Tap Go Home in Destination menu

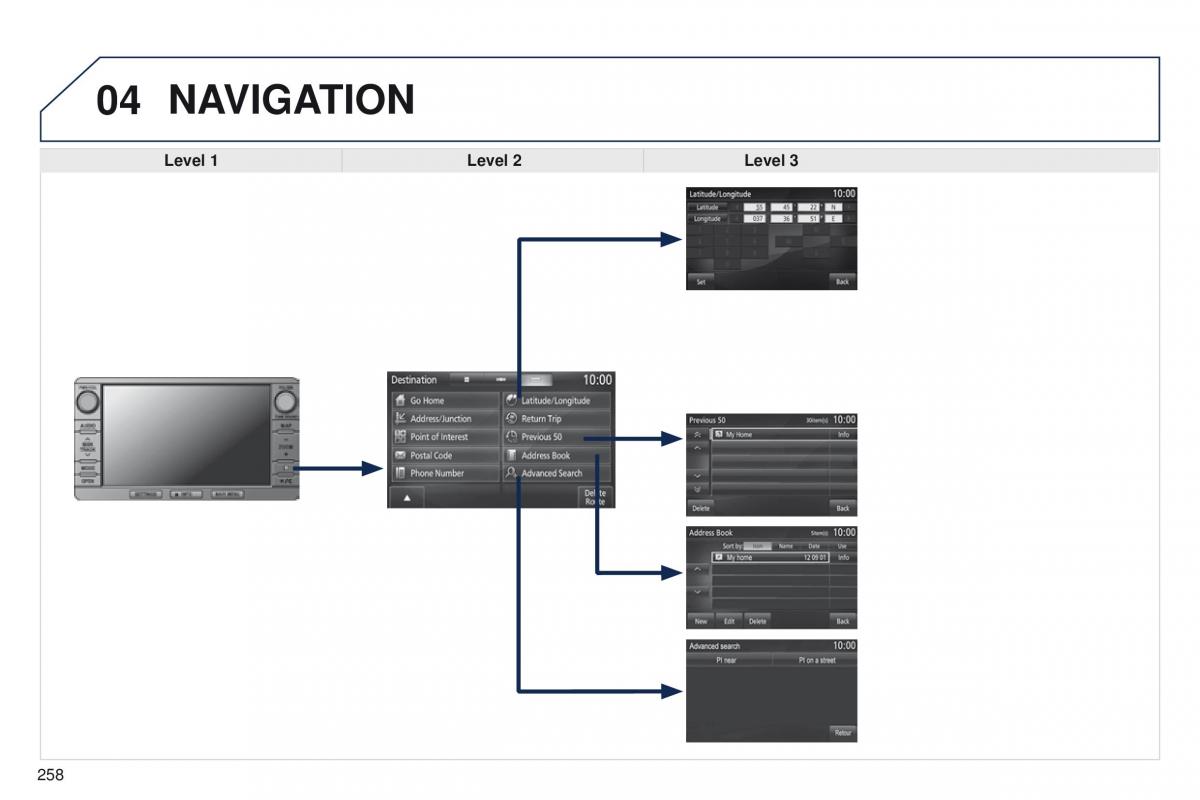[445, 400]
